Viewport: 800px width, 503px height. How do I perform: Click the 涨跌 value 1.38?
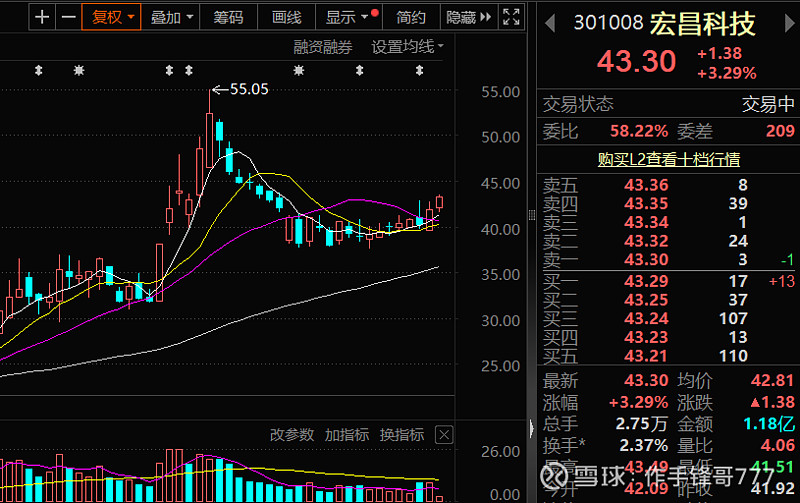pyautogui.click(x=772, y=402)
